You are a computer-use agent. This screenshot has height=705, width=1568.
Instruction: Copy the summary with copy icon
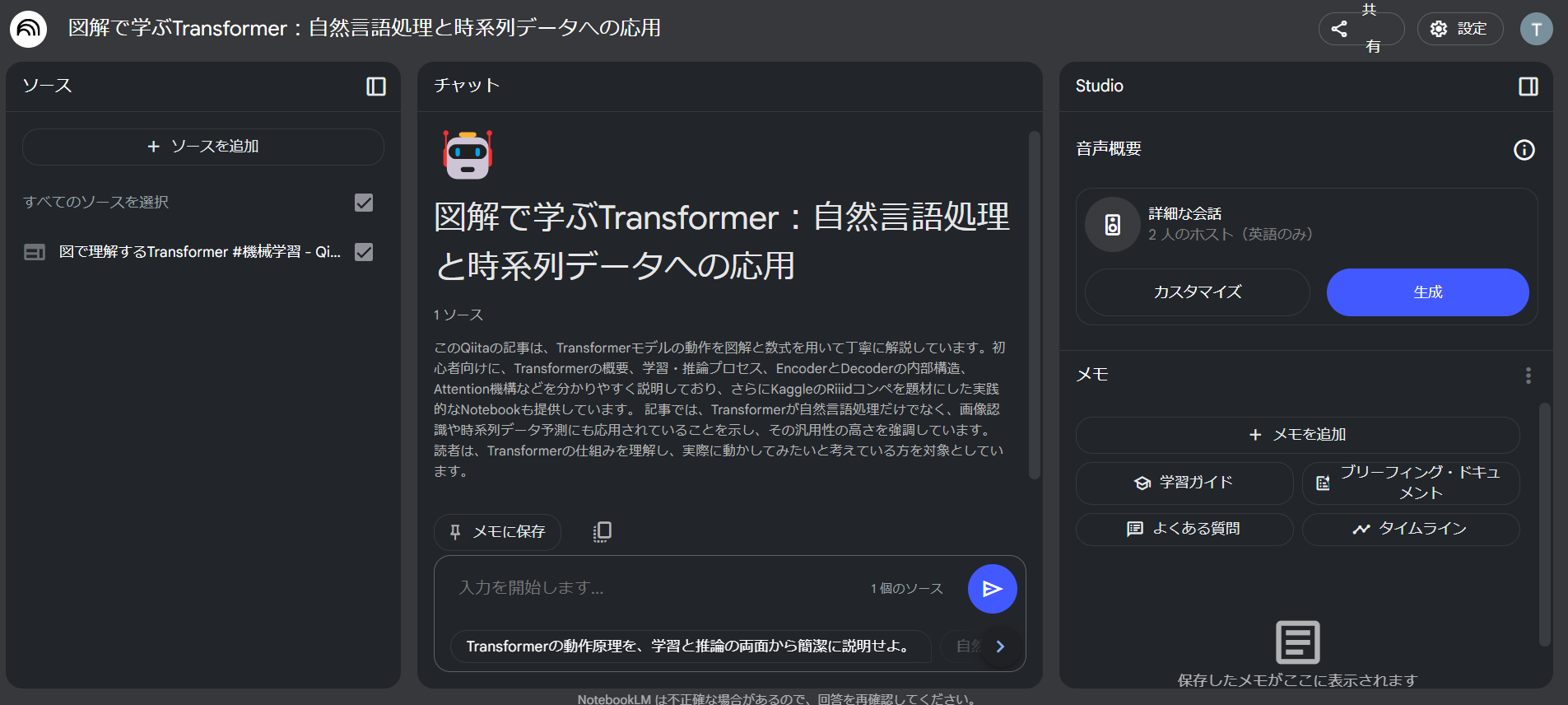pyautogui.click(x=602, y=532)
